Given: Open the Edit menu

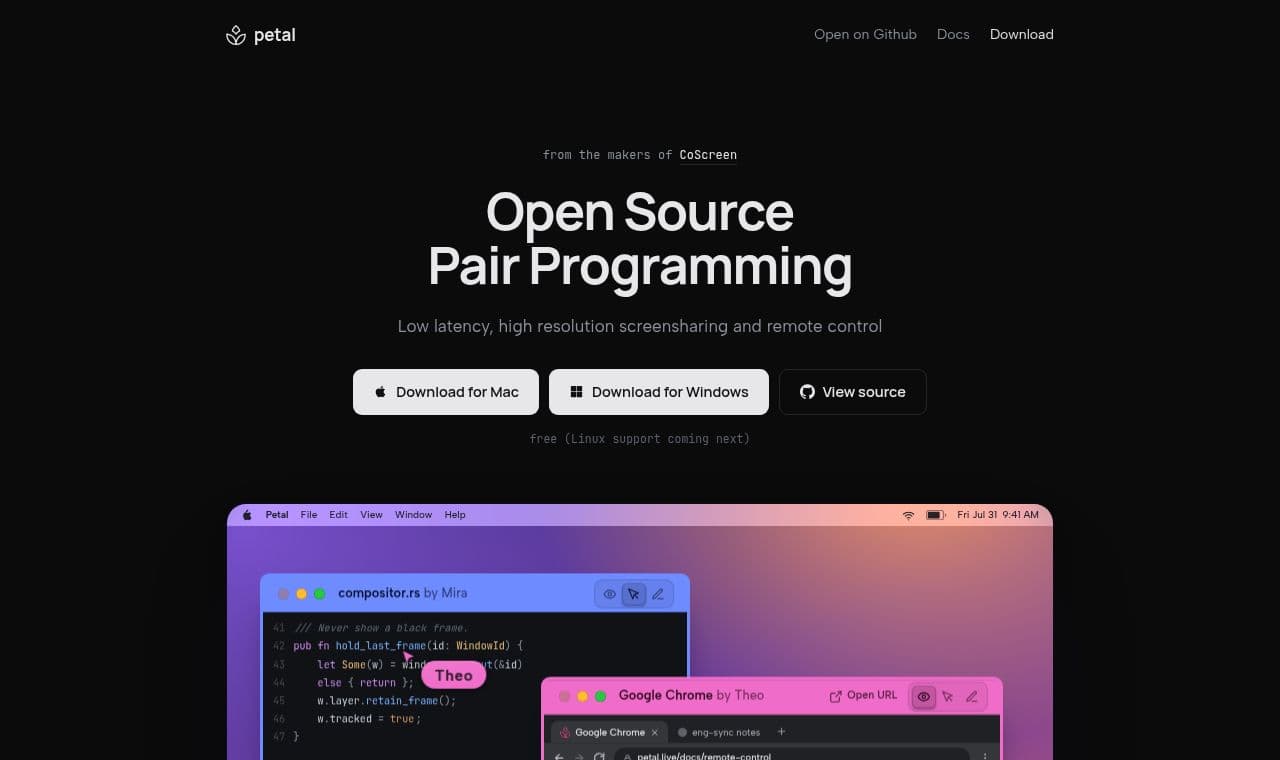Looking at the screenshot, I should 339,515.
